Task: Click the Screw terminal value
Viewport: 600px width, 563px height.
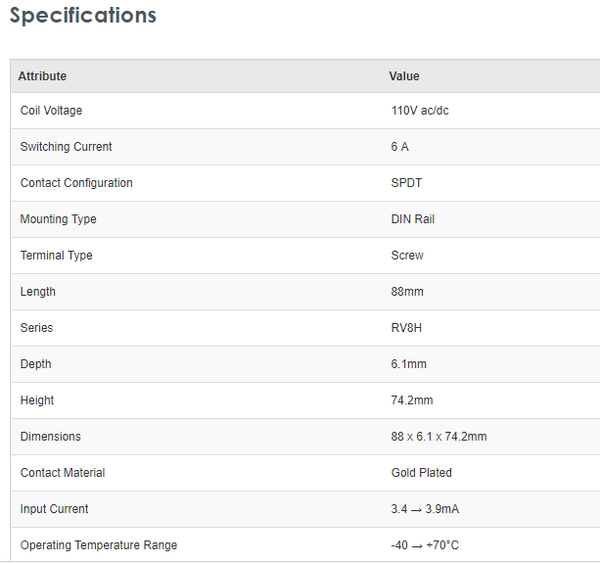Action: point(407,256)
